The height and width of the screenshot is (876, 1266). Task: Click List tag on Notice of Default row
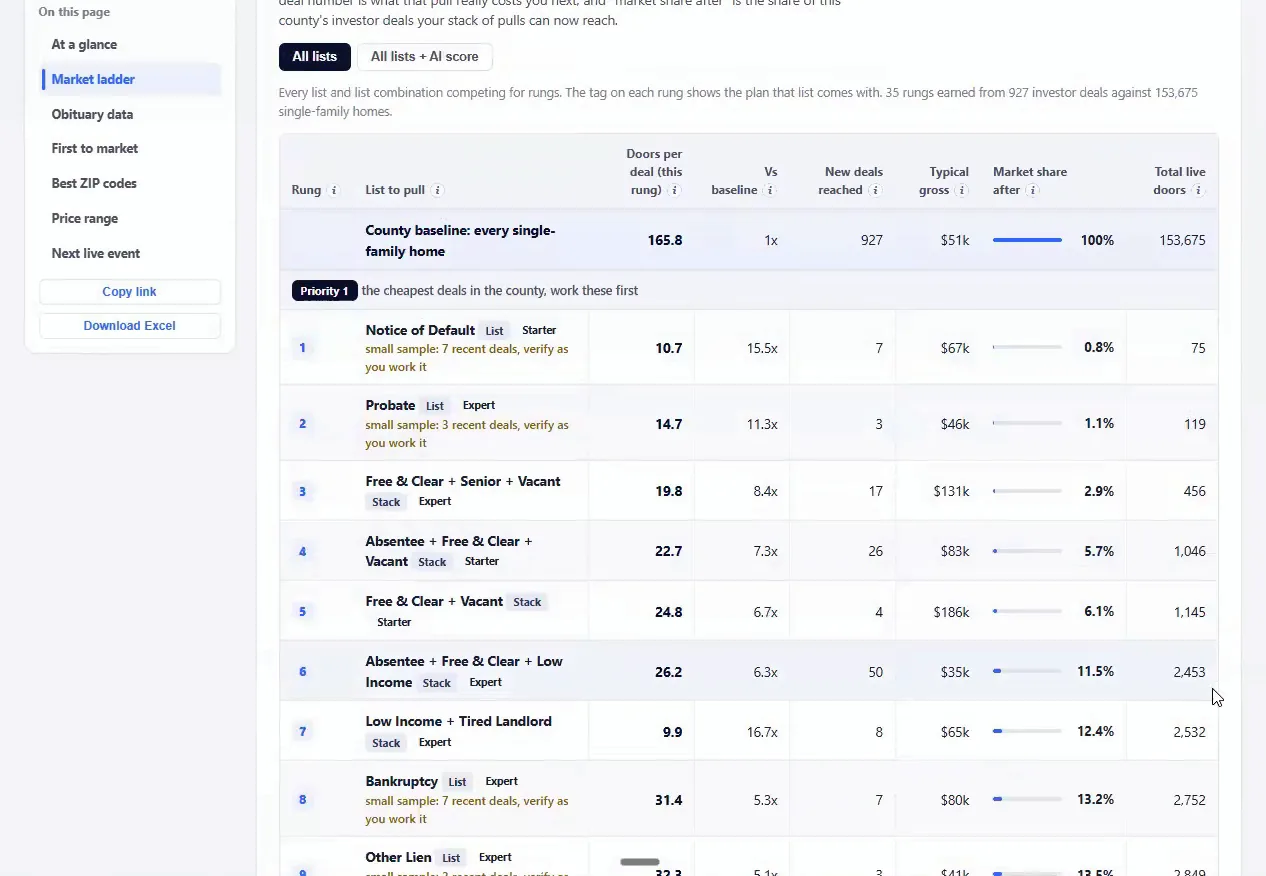click(495, 331)
